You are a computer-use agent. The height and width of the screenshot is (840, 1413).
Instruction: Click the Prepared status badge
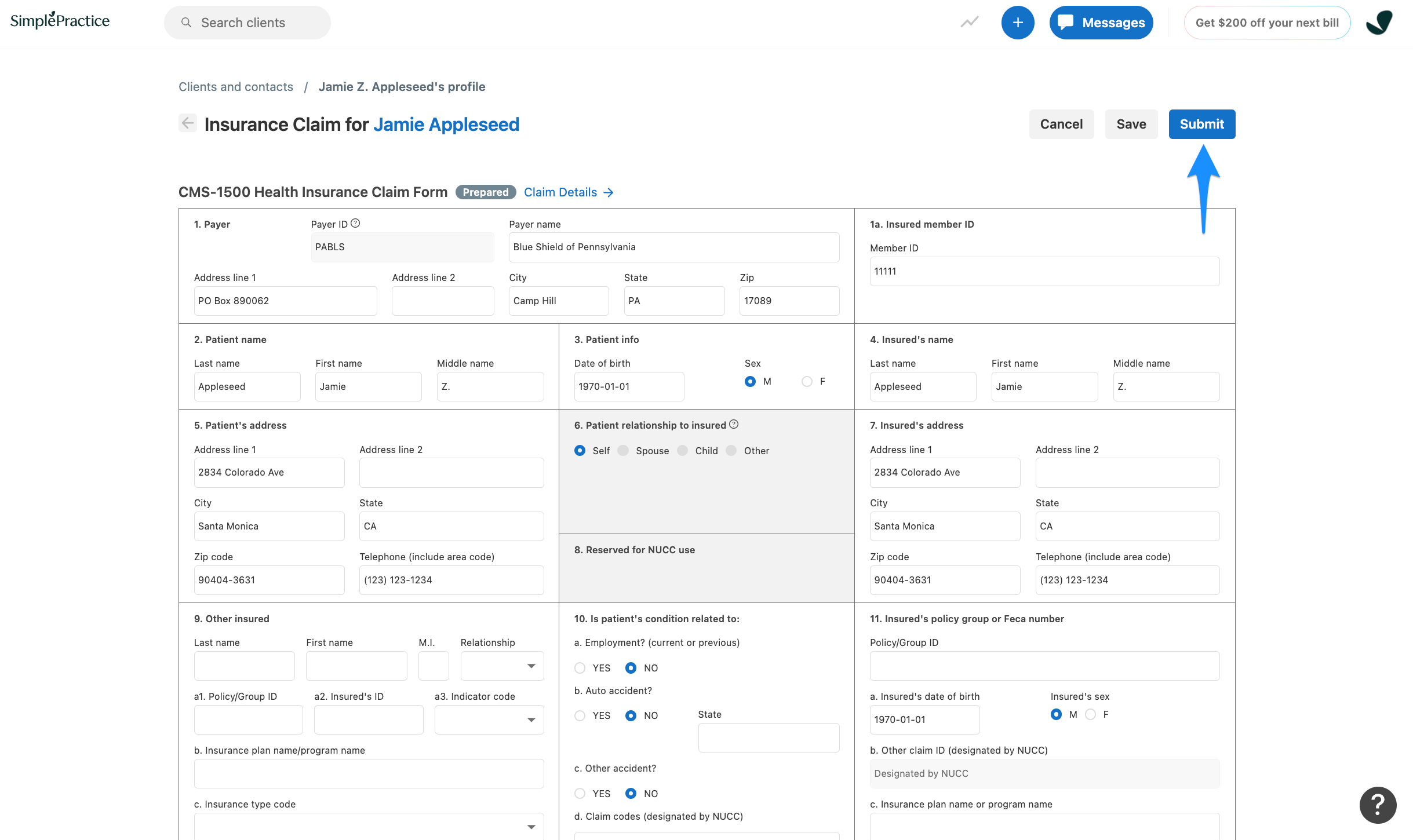[x=486, y=192]
